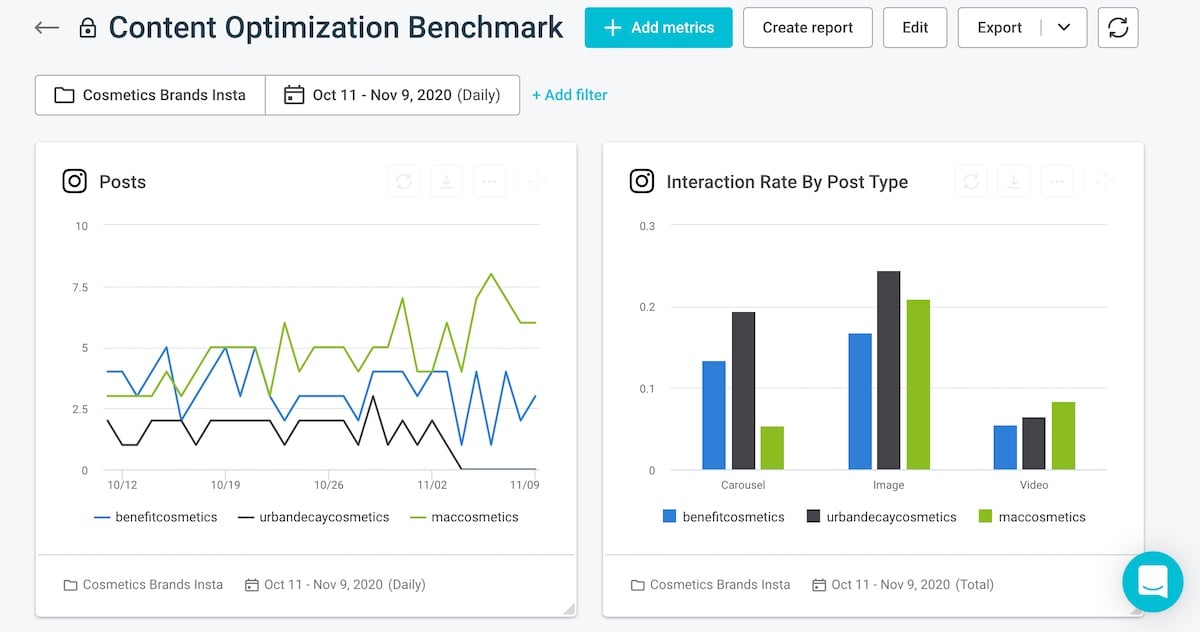Screen dimensions: 1200x632
Task: Open more options on Interaction Rate widget
Action: [1056, 181]
